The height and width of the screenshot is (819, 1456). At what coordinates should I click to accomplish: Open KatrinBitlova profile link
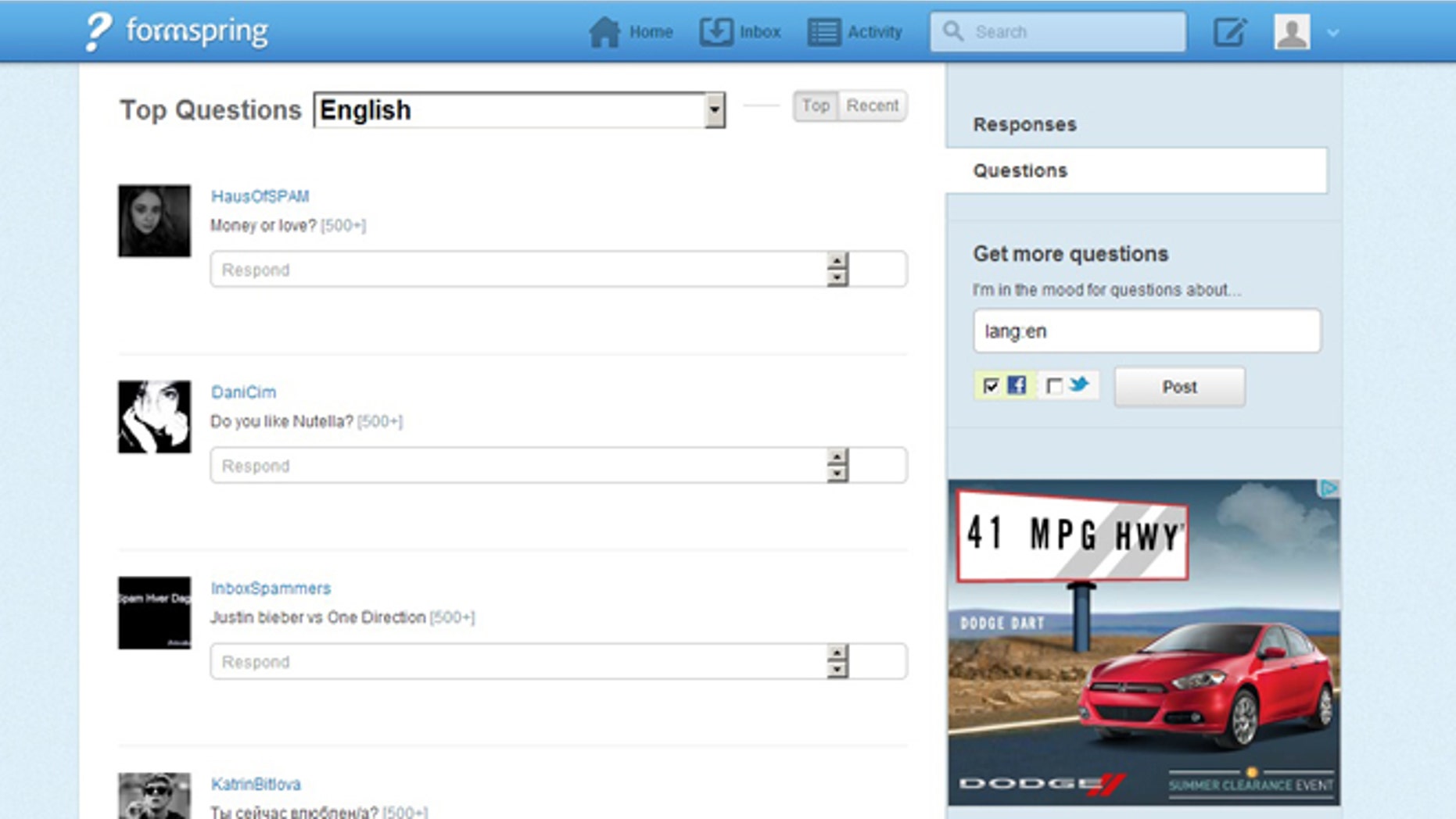point(256,784)
